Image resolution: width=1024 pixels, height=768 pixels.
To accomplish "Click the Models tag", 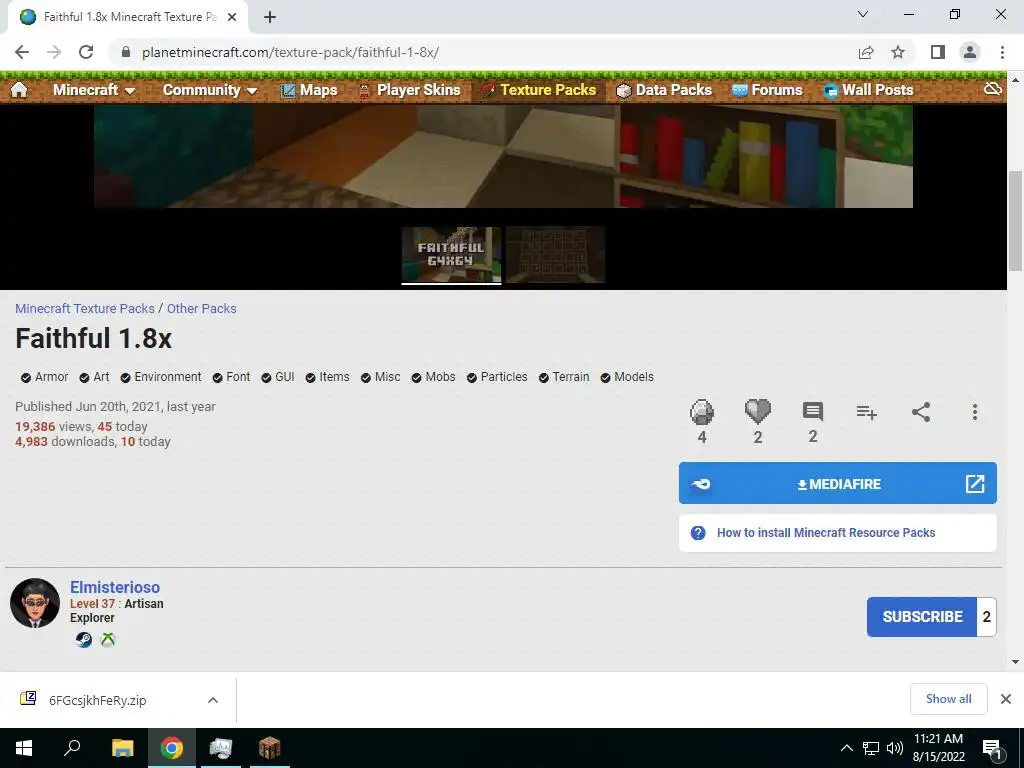I will point(627,377).
